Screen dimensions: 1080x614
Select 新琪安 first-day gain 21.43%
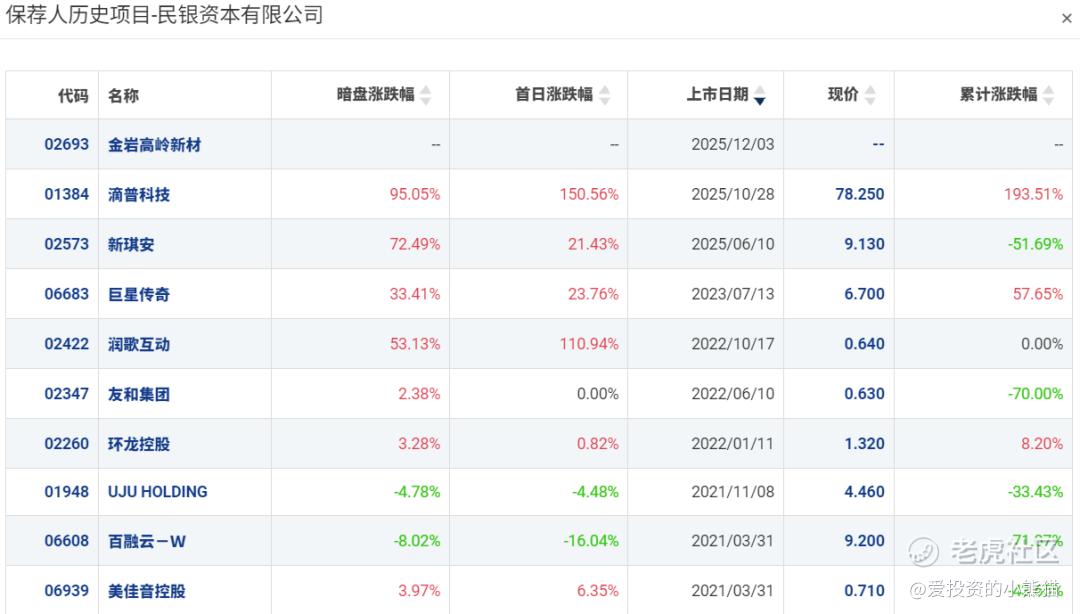(x=593, y=244)
